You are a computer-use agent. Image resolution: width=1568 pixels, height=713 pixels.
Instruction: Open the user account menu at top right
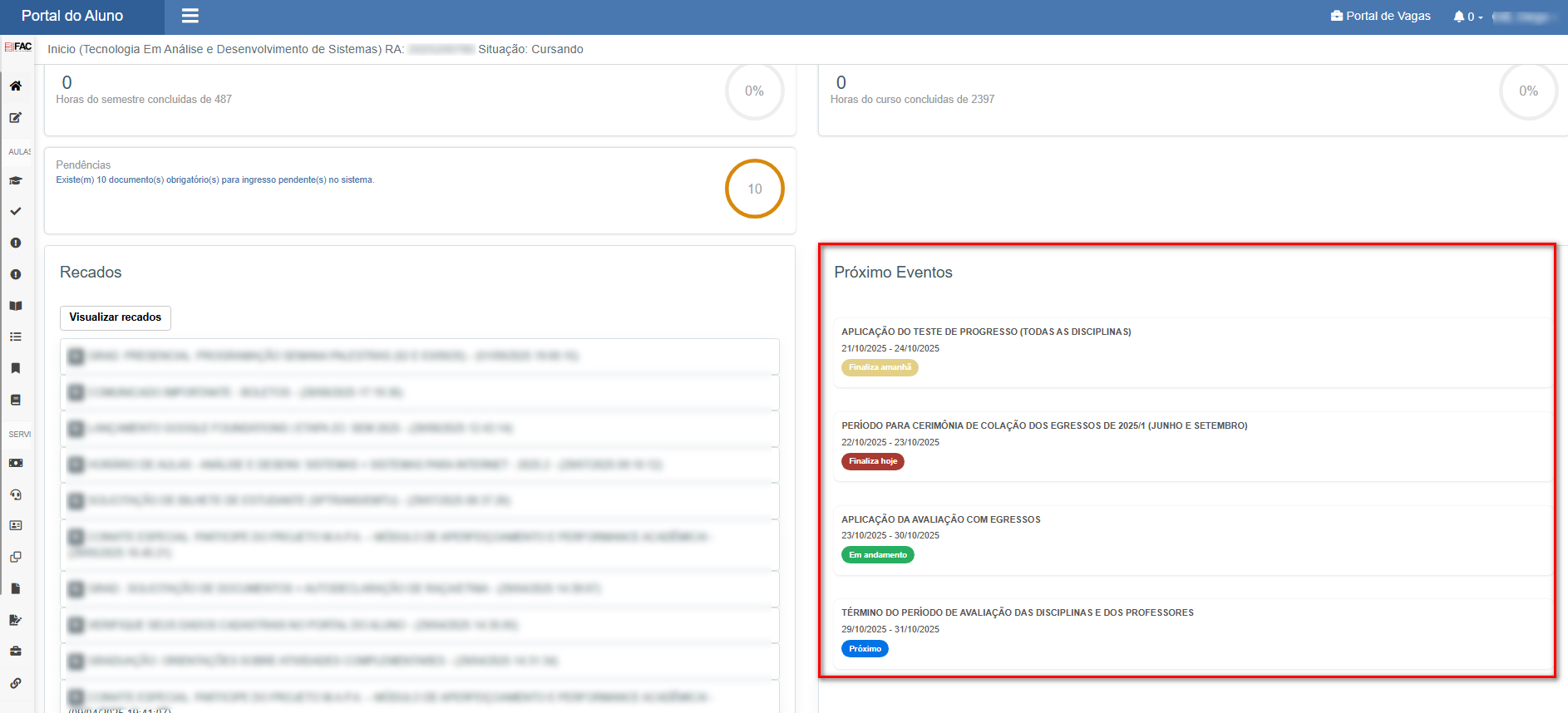click(1525, 17)
